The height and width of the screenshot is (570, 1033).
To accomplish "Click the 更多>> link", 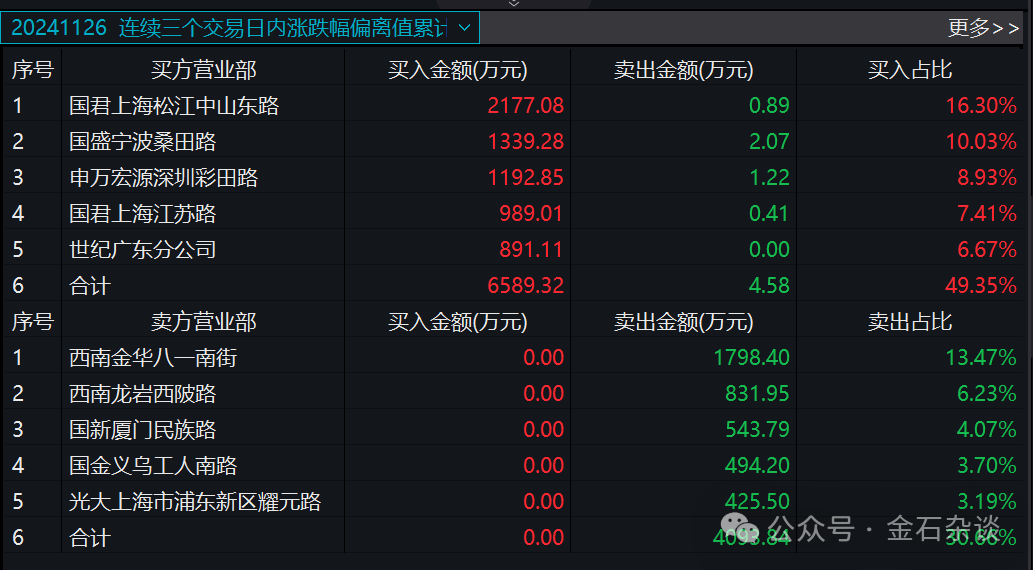I will (x=984, y=28).
